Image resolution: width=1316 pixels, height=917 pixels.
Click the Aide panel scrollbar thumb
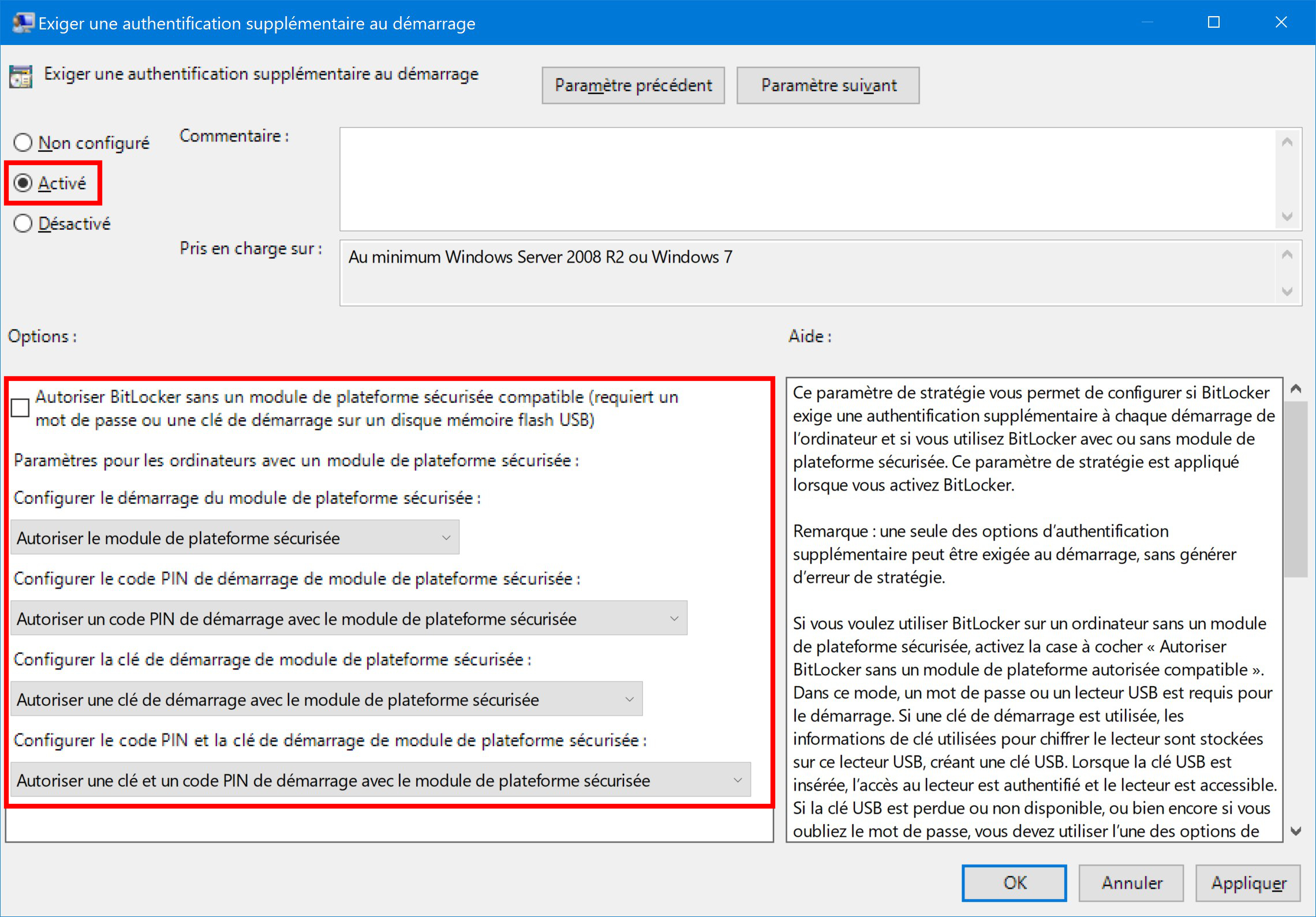[1296, 488]
